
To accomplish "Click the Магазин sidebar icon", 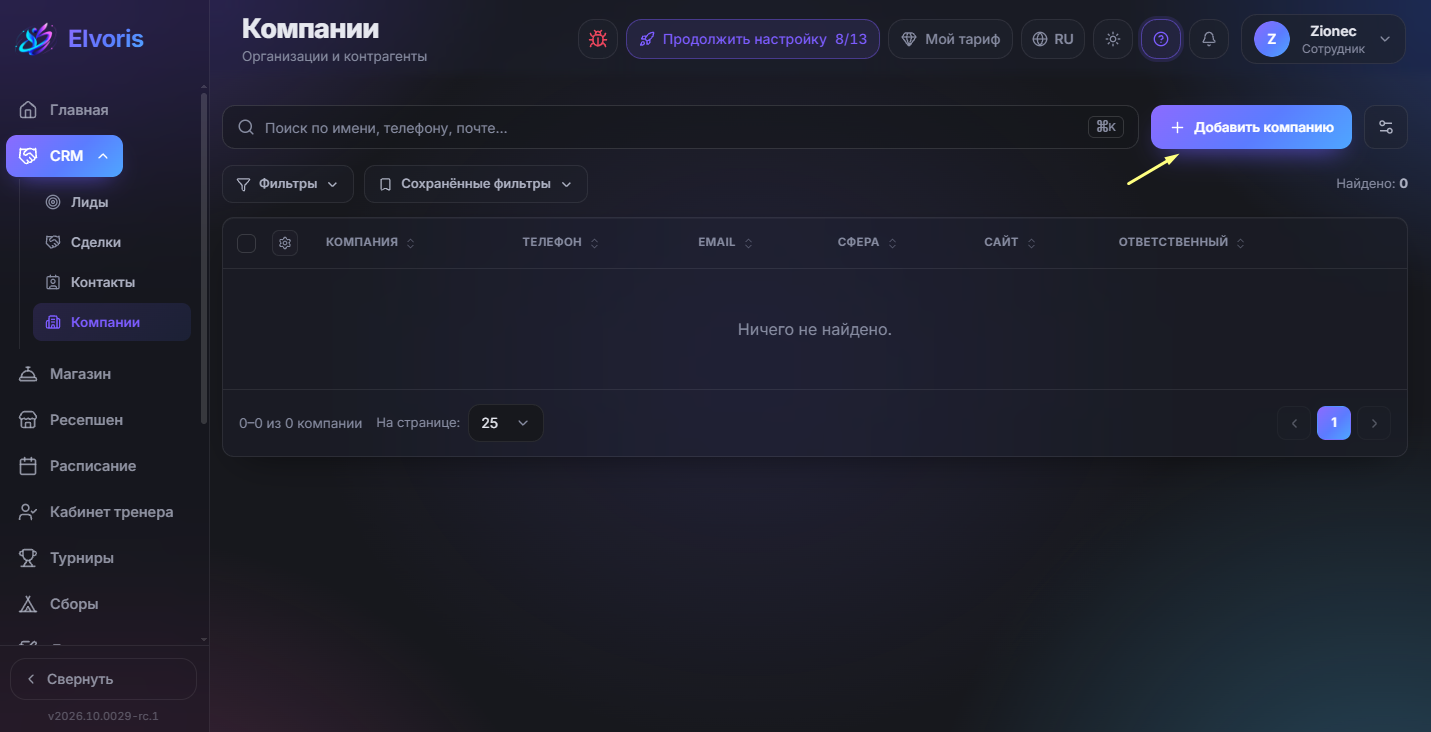I will coord(29,374).
